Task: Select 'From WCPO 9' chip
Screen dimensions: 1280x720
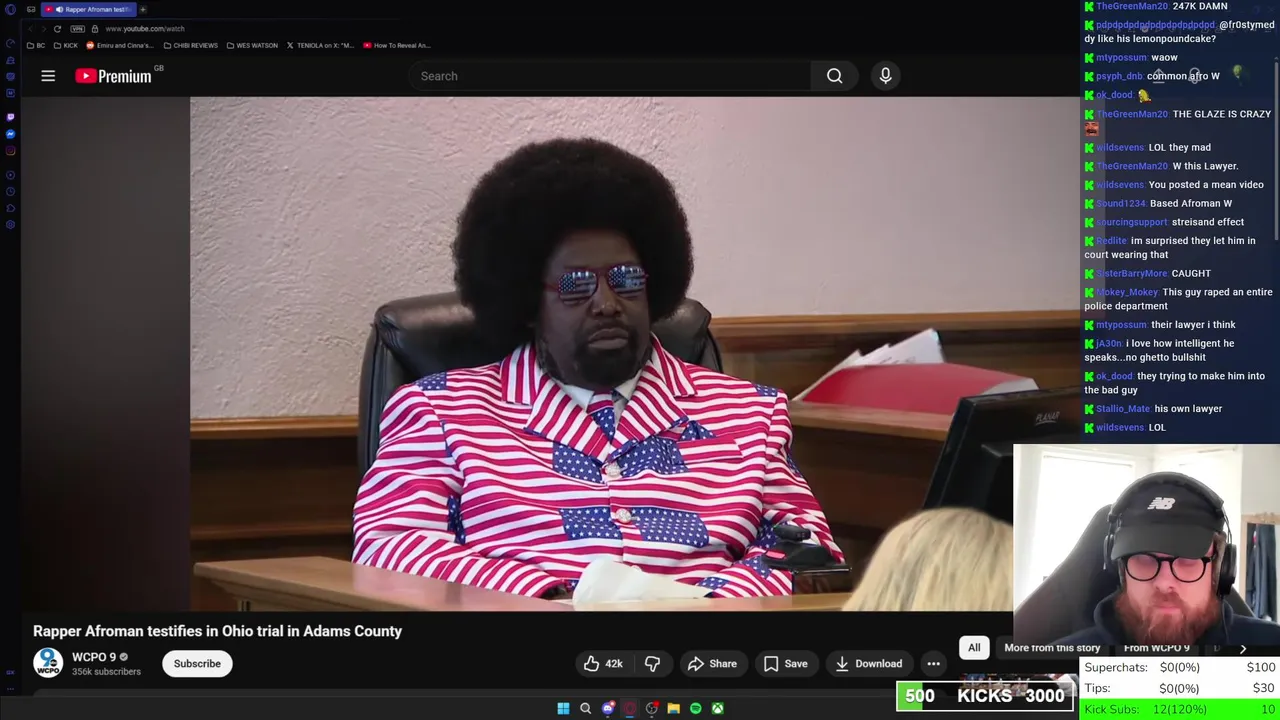Action: click(x=1157, y=648)
